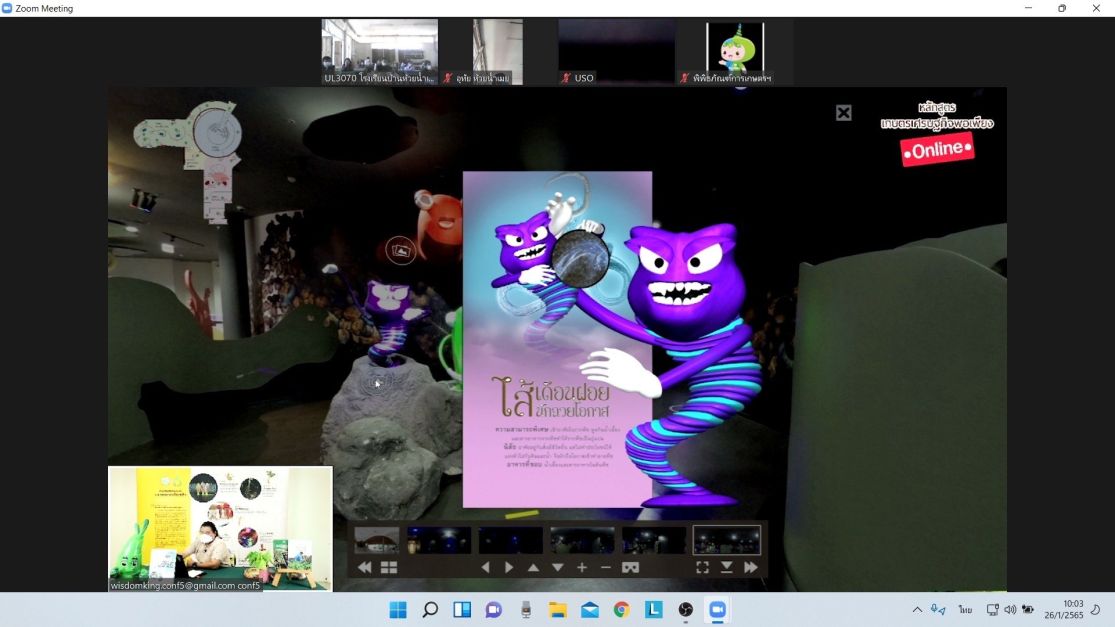Pan the tour left with left arrow
Viewport: 1115px width, 627px height.
click(486, 567)
